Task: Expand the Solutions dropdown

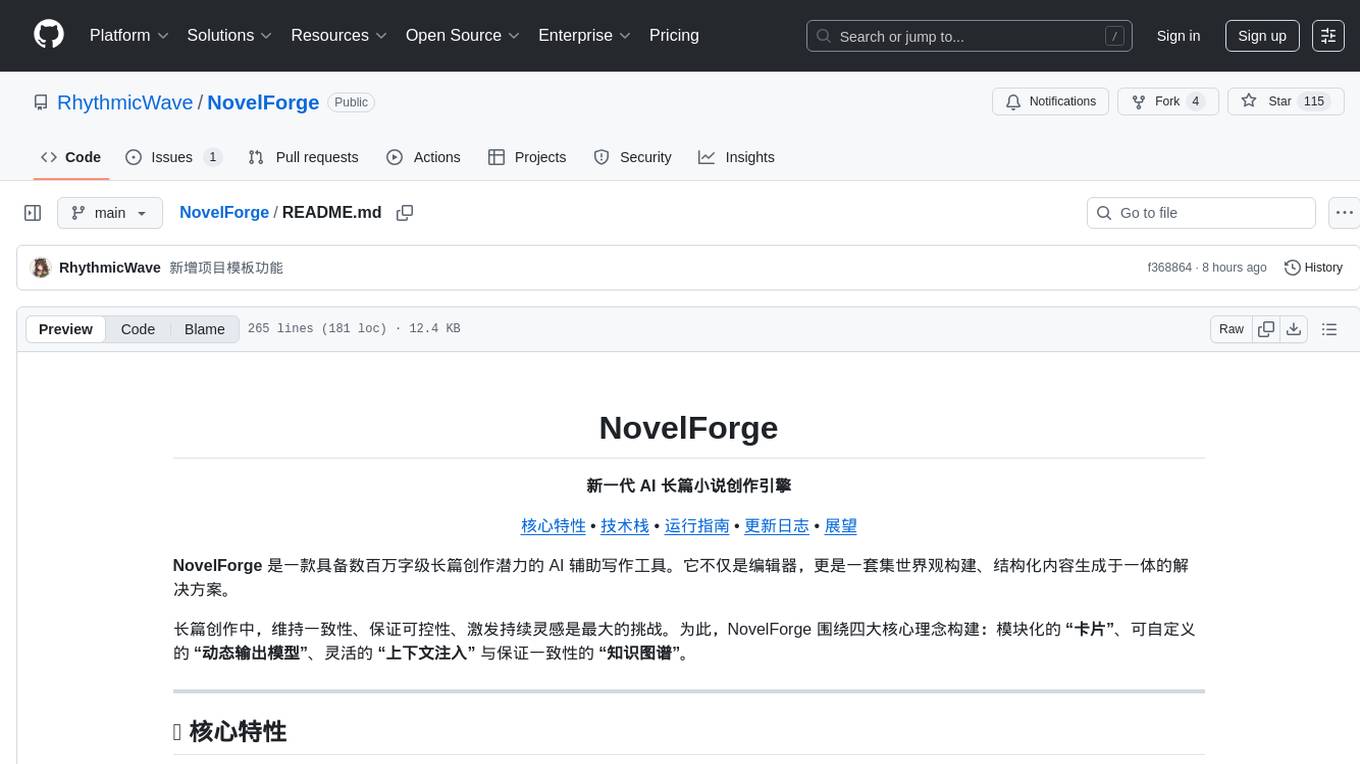Action: pos(230,35)
